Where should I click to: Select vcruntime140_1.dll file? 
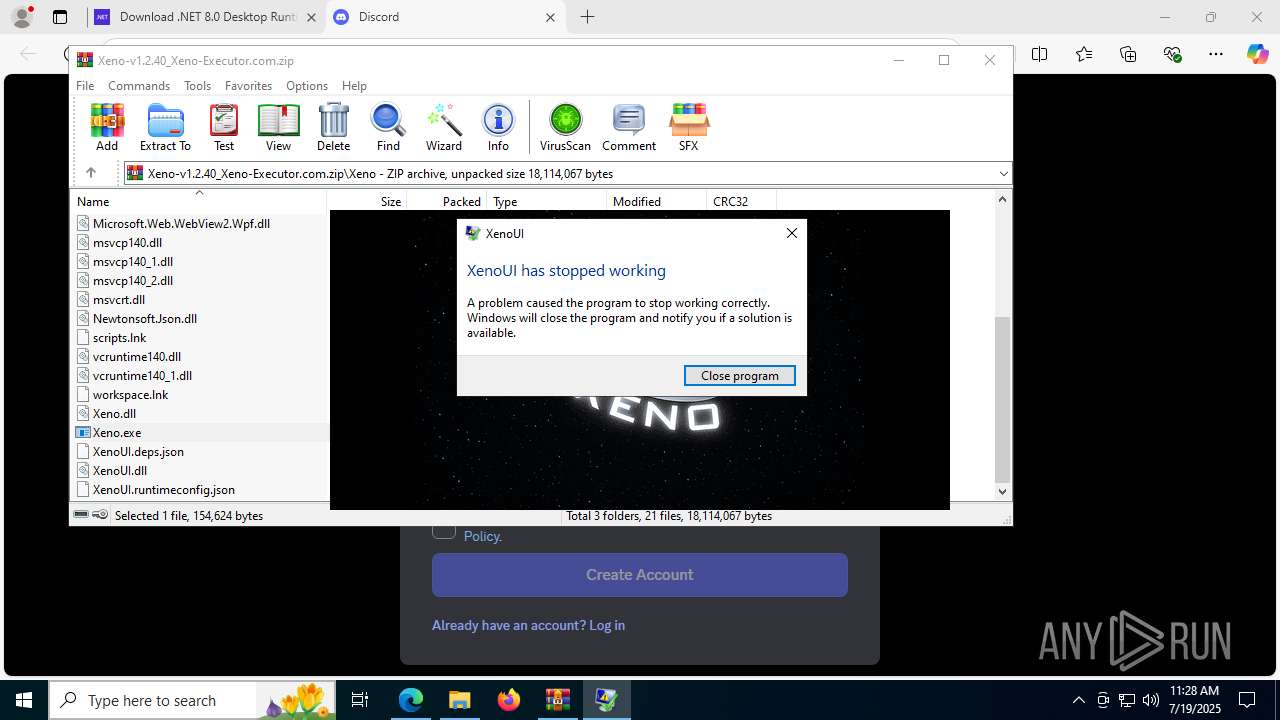tap(142, 376)
